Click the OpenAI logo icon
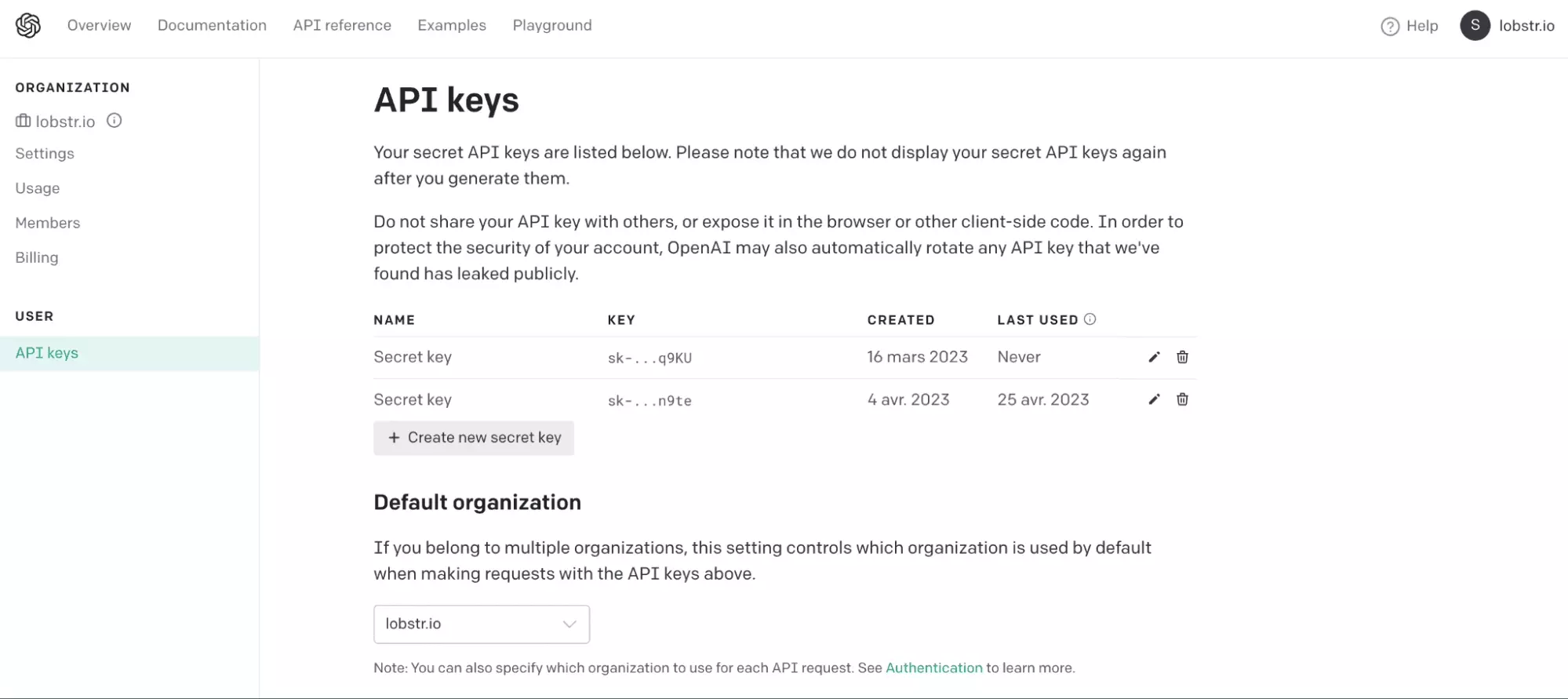The width and height of the screenshot is (1568, 699). (x=28, y=25)
